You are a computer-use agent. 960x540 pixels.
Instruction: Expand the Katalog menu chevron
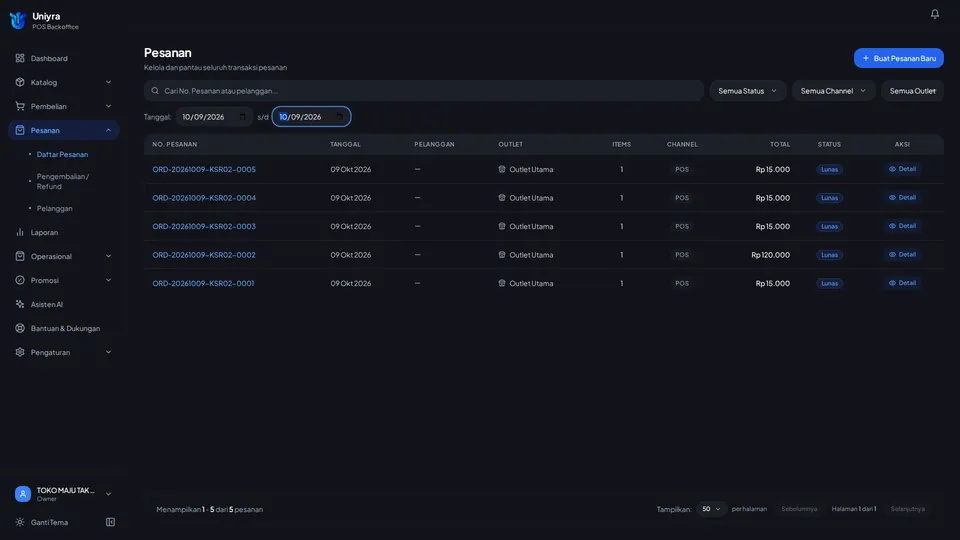[x=108, y=82]
